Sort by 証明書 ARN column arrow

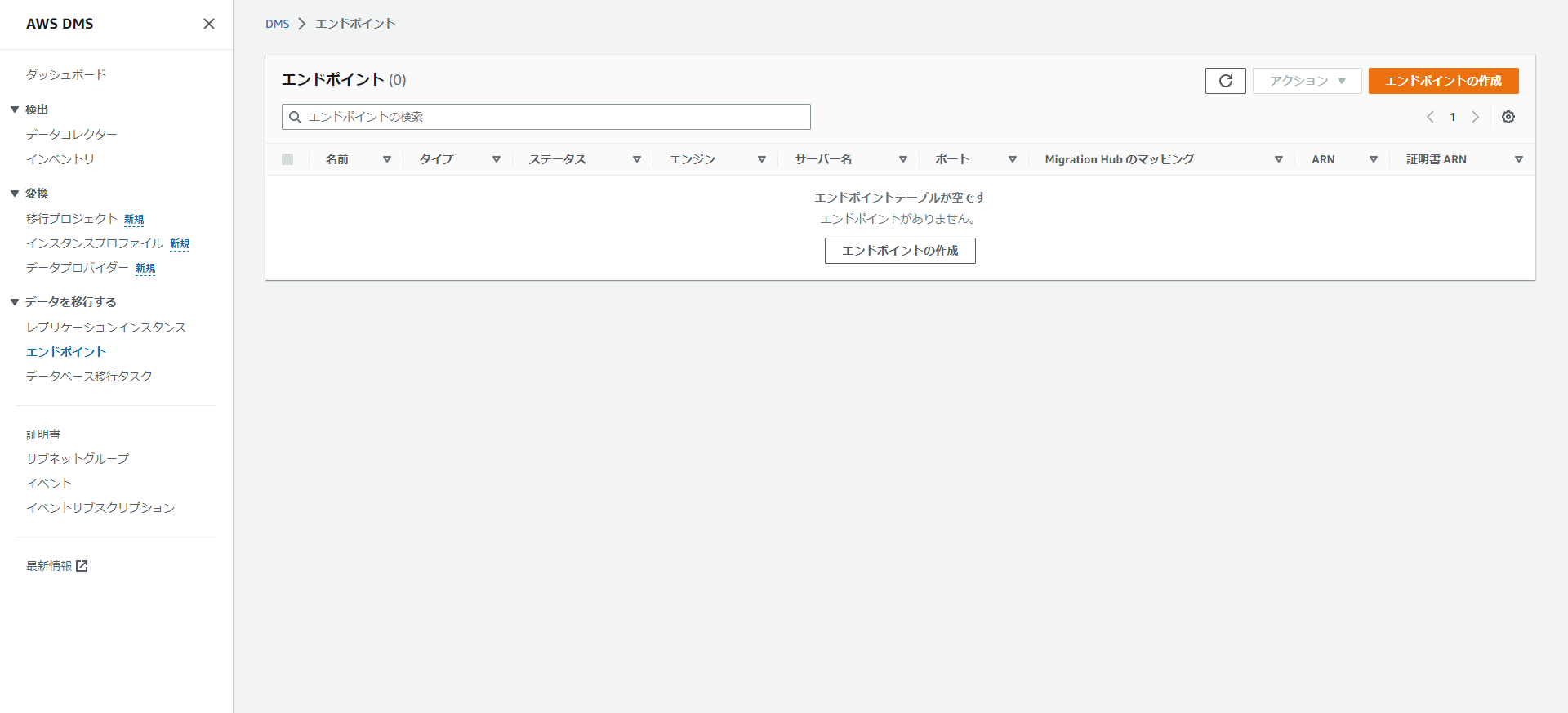tap(1519, 159)
